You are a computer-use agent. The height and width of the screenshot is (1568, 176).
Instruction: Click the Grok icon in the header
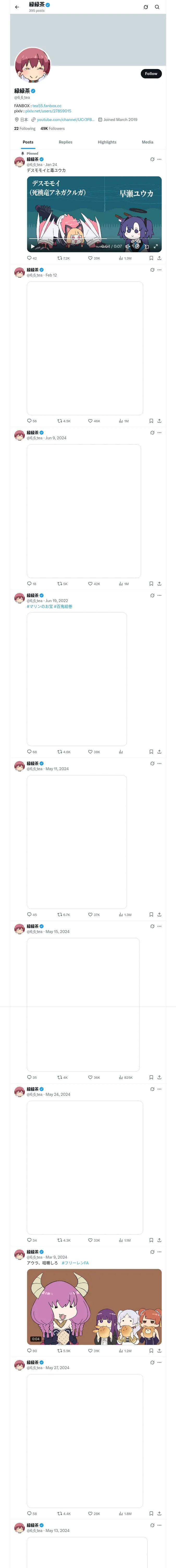pyautogui.click(x=146, y=7)
